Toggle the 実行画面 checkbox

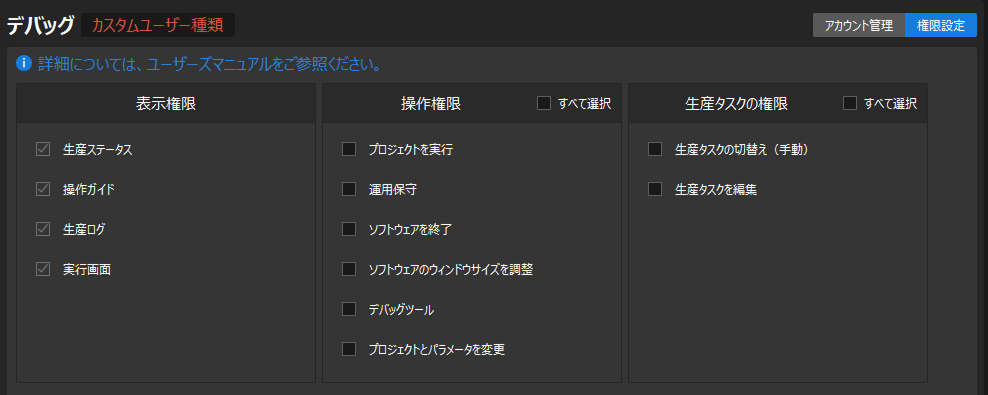click(43, 270)
